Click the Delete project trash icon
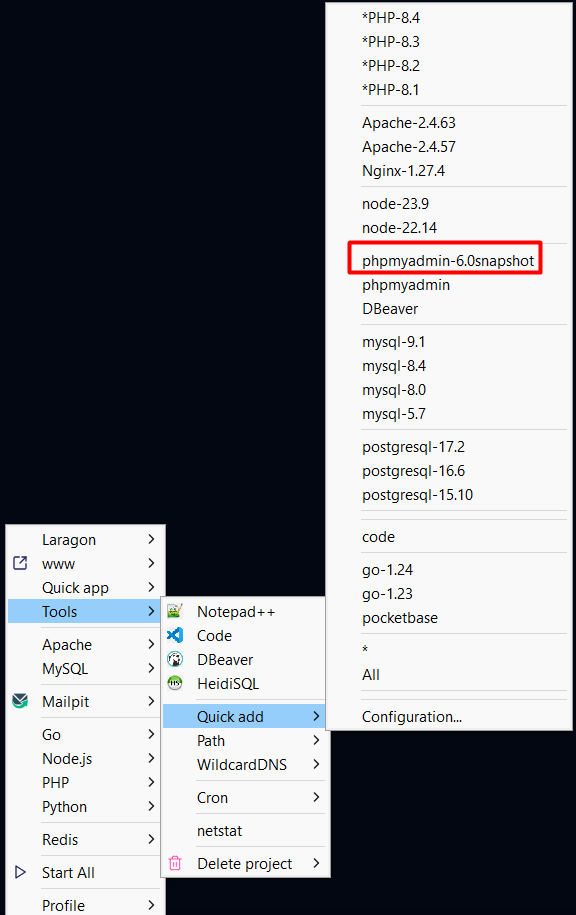Screen dimensions: 576x915 pos(176,862)
